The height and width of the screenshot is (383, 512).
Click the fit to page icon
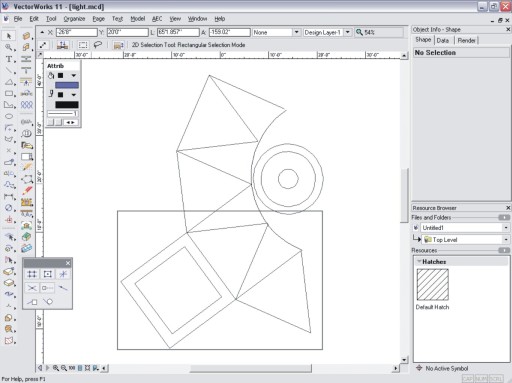[80, 368]
